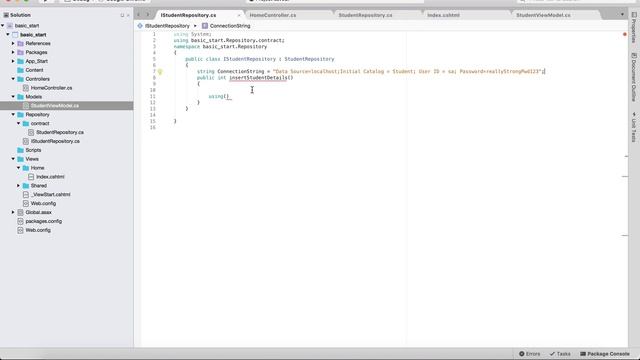The image size is (640, 360).
Task: Select the root Web.config file
Action: (38, 230)
